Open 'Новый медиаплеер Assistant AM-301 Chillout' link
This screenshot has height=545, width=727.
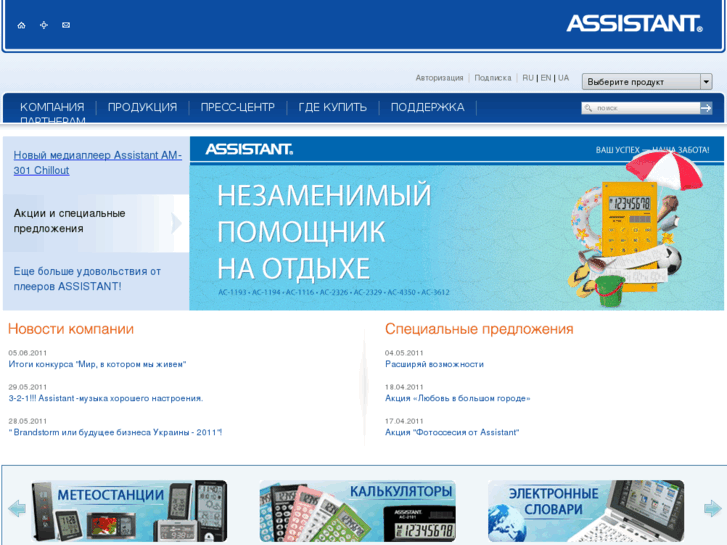point(97,163)
